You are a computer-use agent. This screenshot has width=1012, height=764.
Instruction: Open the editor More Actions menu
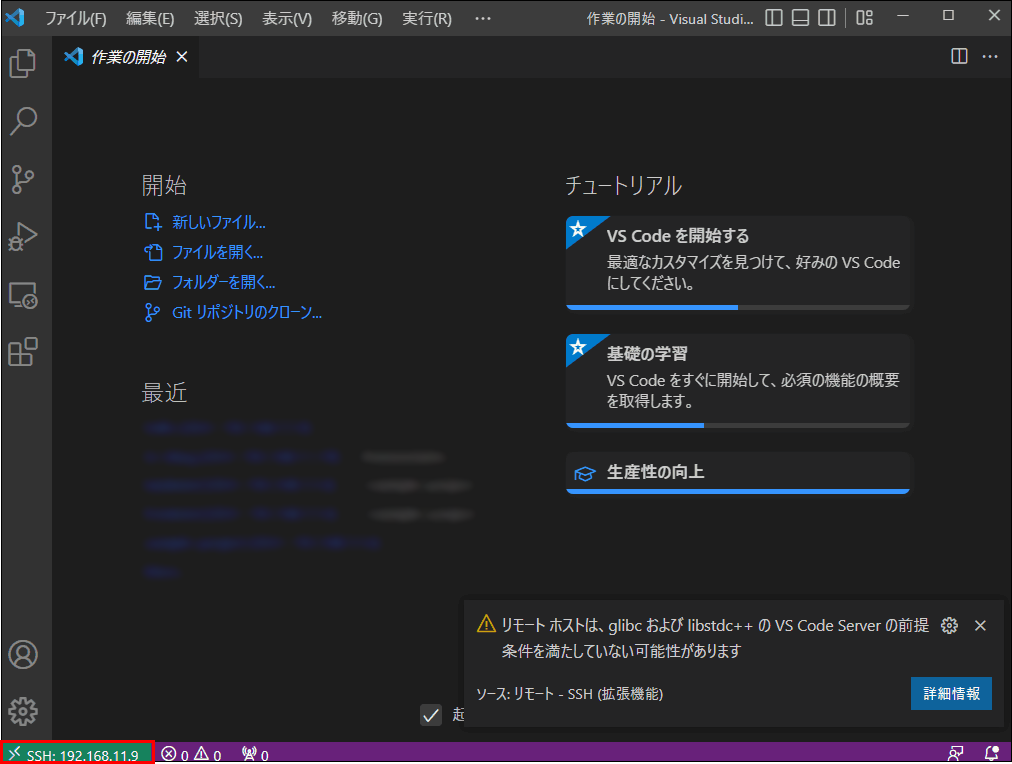990,57
